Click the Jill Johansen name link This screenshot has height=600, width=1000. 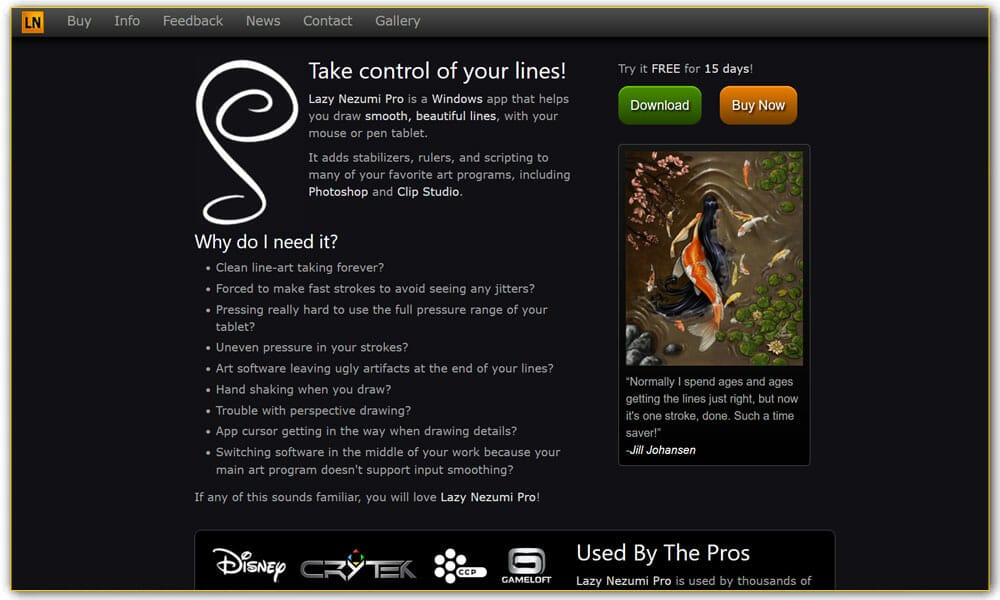coord(661,450)
